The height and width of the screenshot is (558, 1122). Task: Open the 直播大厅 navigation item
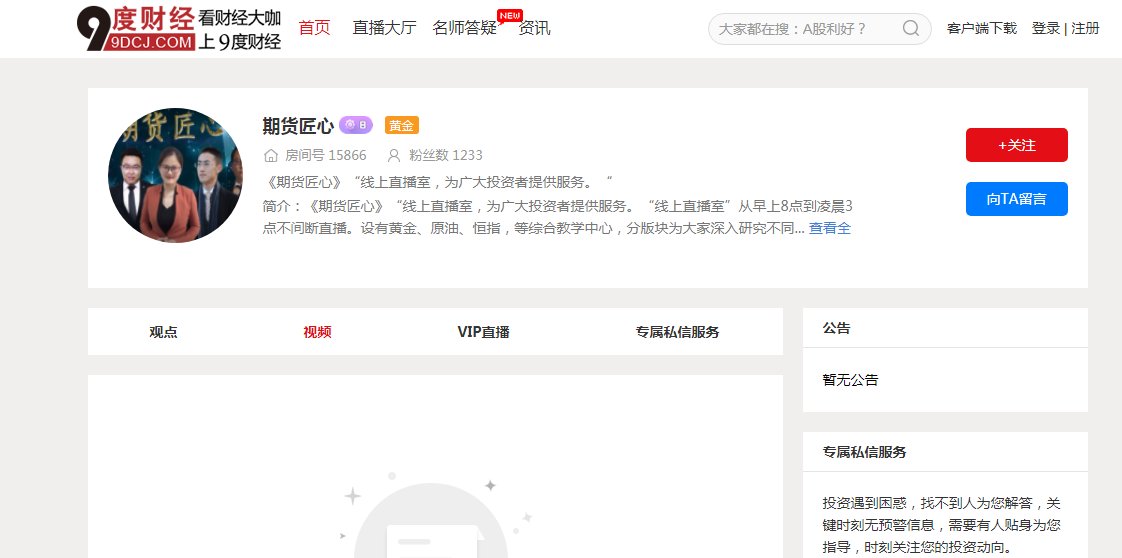click(x=384, y=29)
